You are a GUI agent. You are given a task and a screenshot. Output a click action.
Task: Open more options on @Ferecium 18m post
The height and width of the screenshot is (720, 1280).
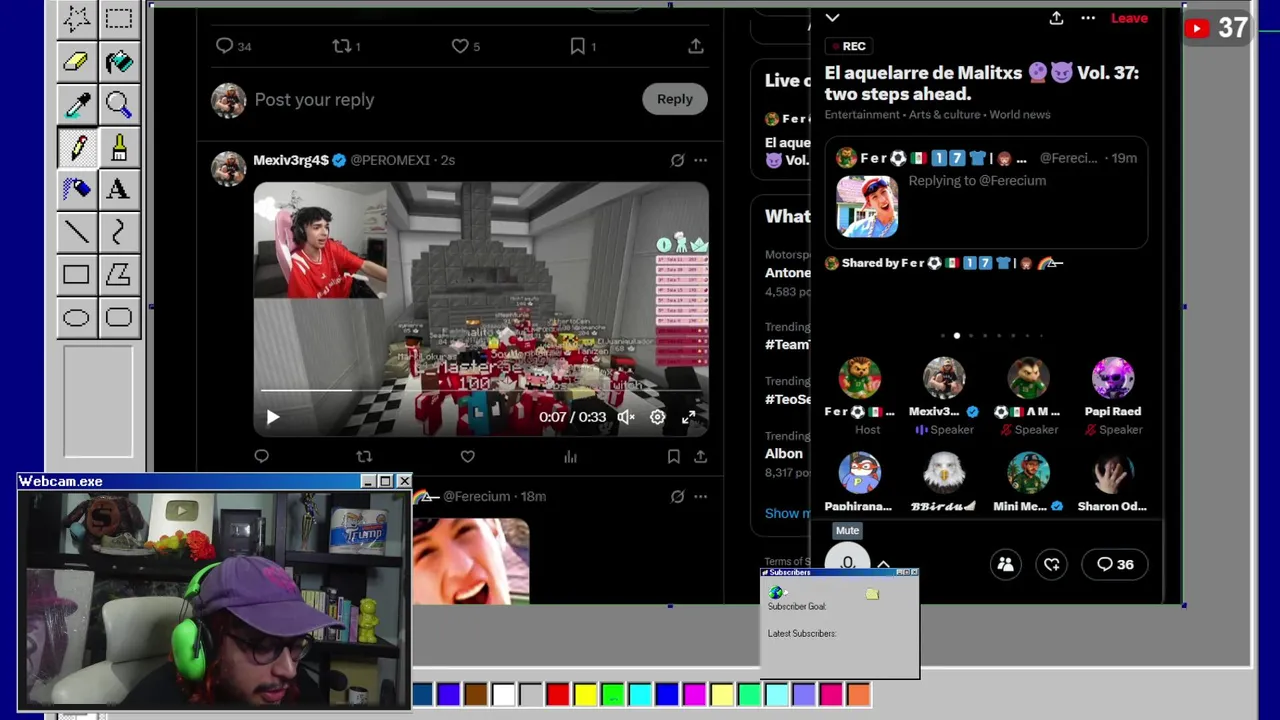pos(701,496)
